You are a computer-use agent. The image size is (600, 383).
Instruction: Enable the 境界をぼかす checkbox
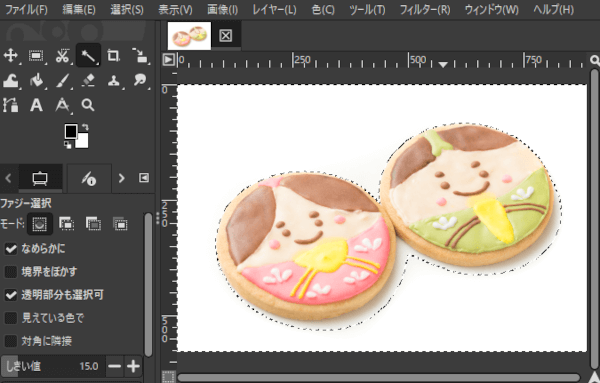[x=11, y=272]
